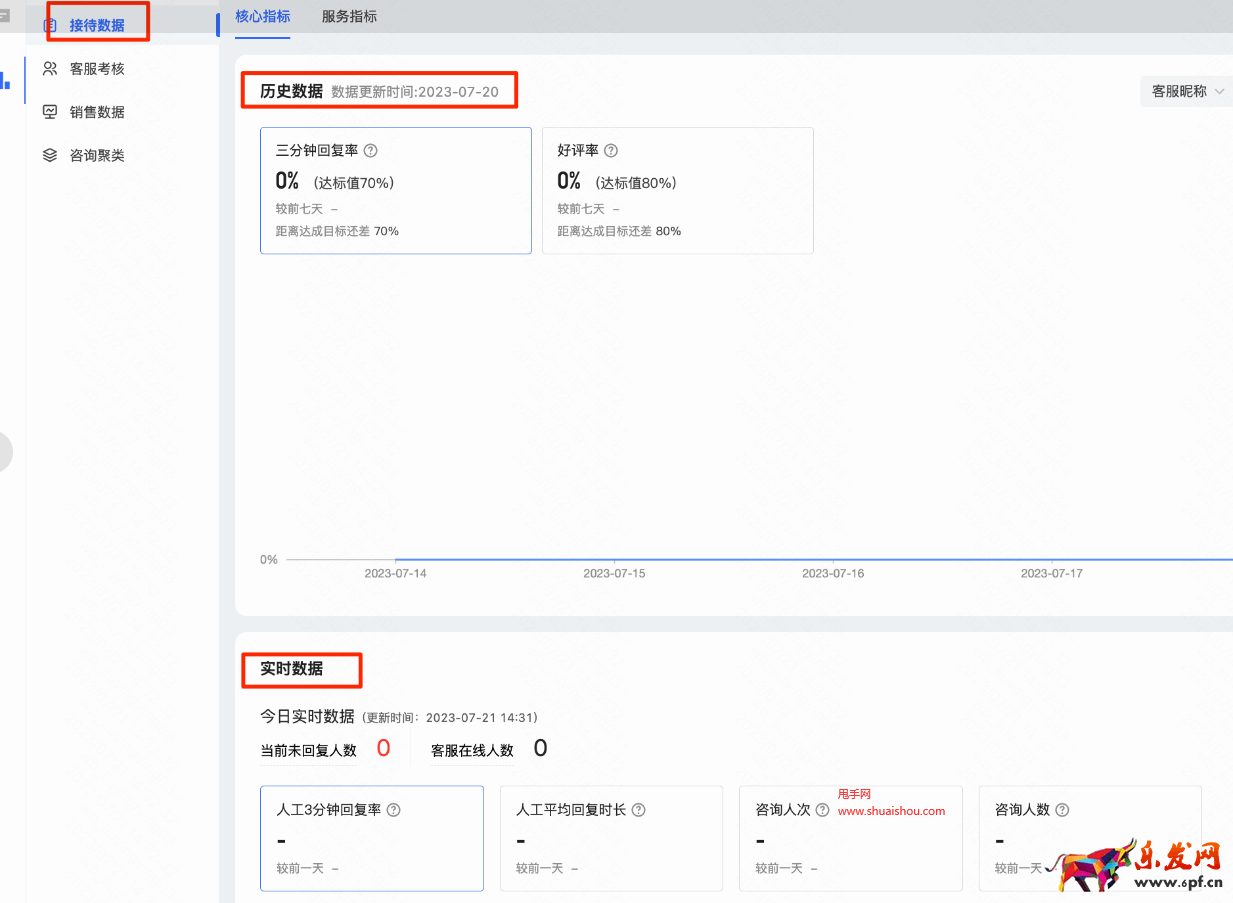Viewport: 1233px width, 903px height.
Task: Select the 三分钟回复率 card
Action: (x=396, y=190)
